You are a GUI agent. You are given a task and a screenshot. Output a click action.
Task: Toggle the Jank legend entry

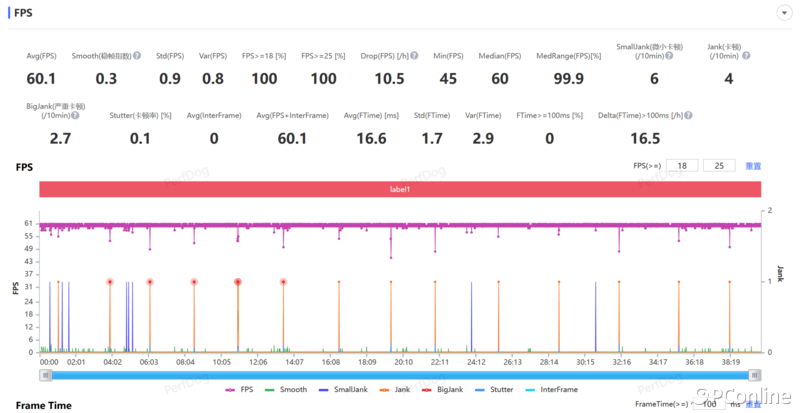[400, 388]
